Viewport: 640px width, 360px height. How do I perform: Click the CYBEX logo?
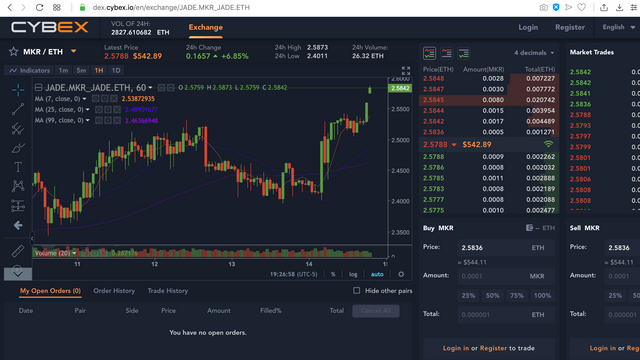(49, 27)
